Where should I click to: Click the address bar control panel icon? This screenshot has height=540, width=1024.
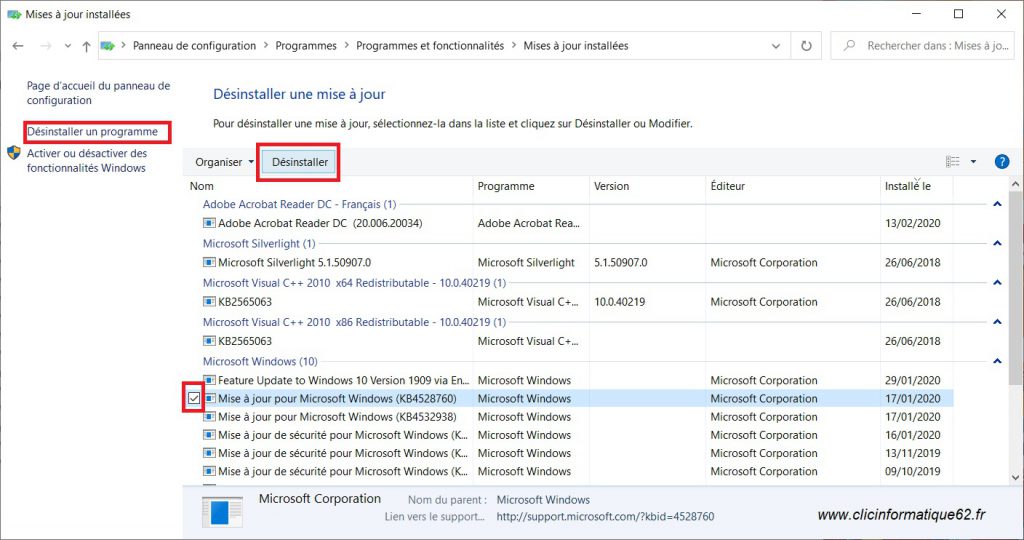(108, 46)
